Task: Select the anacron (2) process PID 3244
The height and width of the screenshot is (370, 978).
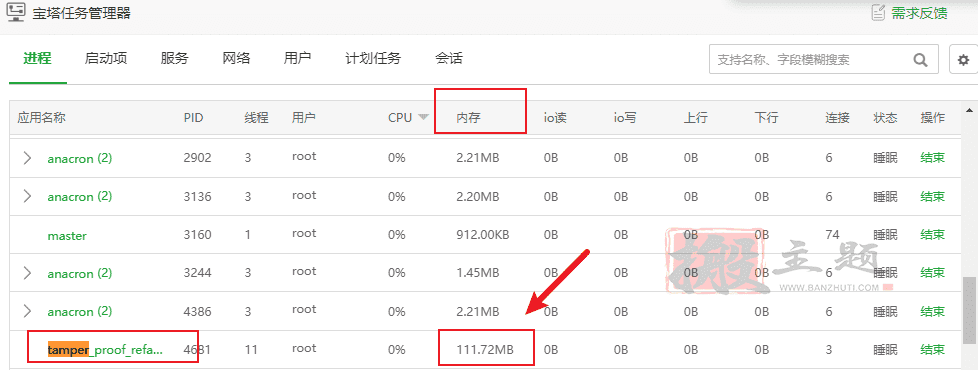Action: point(79,273)
